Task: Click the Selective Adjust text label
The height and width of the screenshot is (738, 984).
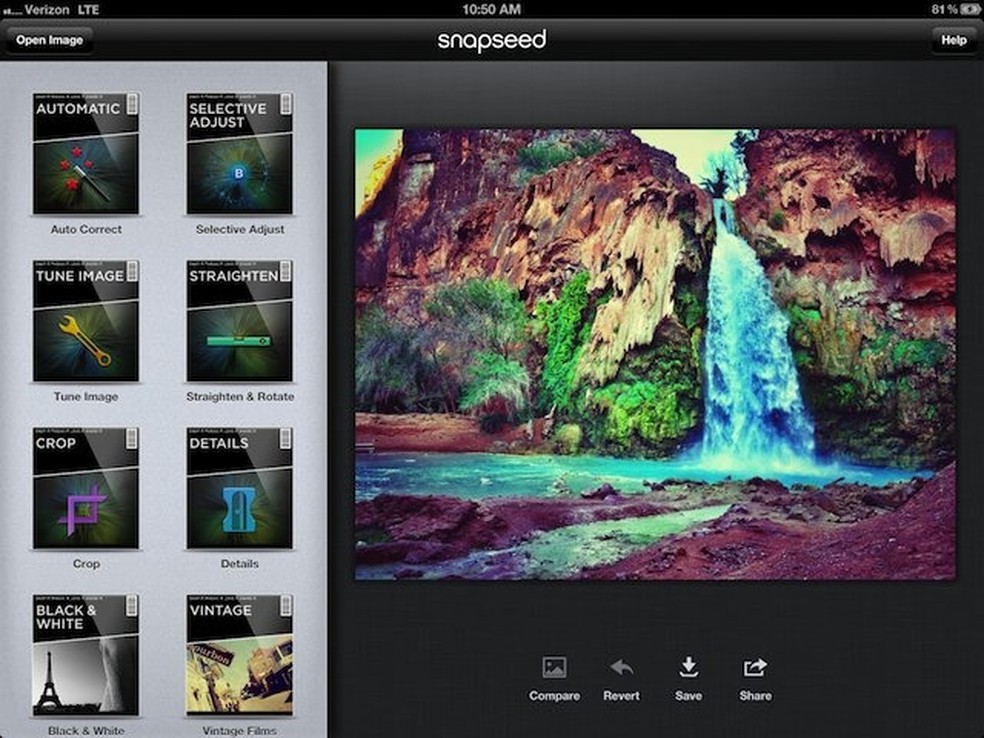Action: (x=240, y=230)
